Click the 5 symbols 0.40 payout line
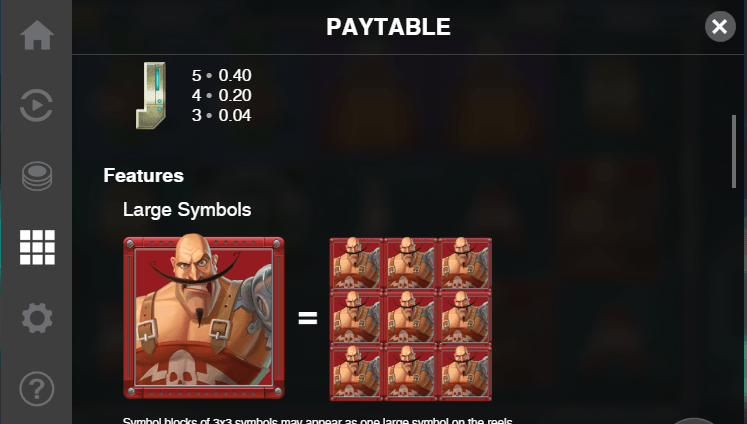 coord(222,75)
